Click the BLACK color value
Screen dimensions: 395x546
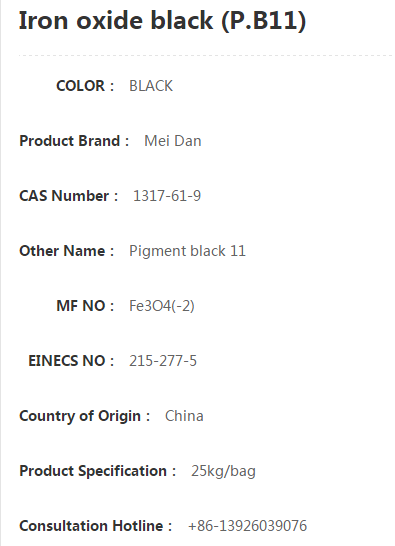[151, 86]
